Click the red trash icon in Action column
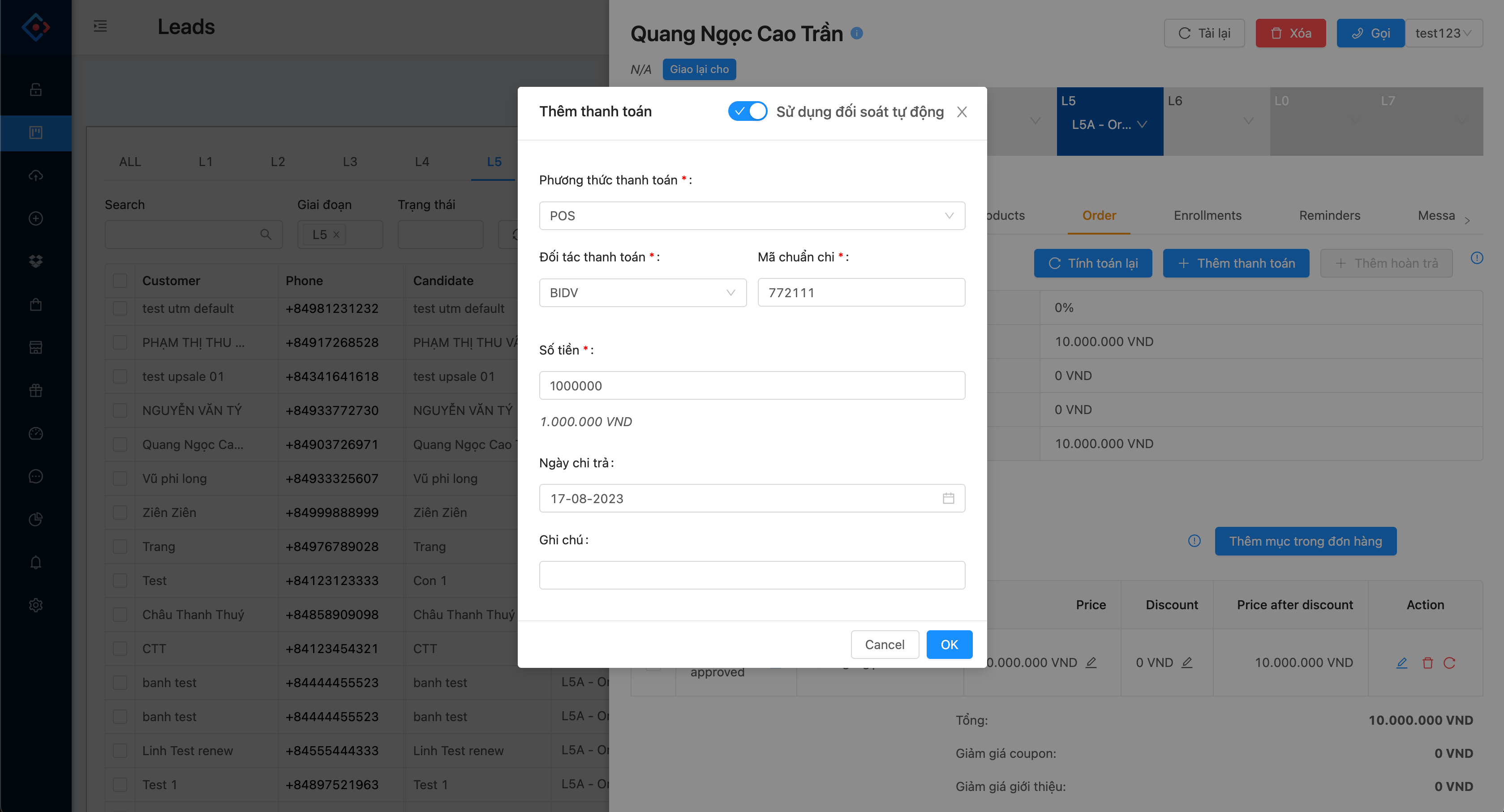Screen dimensions: 1504x812 coord(1427,662)
